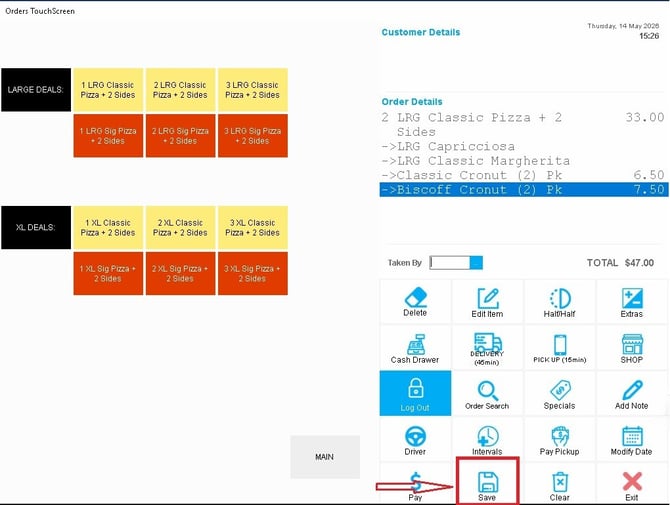Click the Taken By input field

point(450,263)
